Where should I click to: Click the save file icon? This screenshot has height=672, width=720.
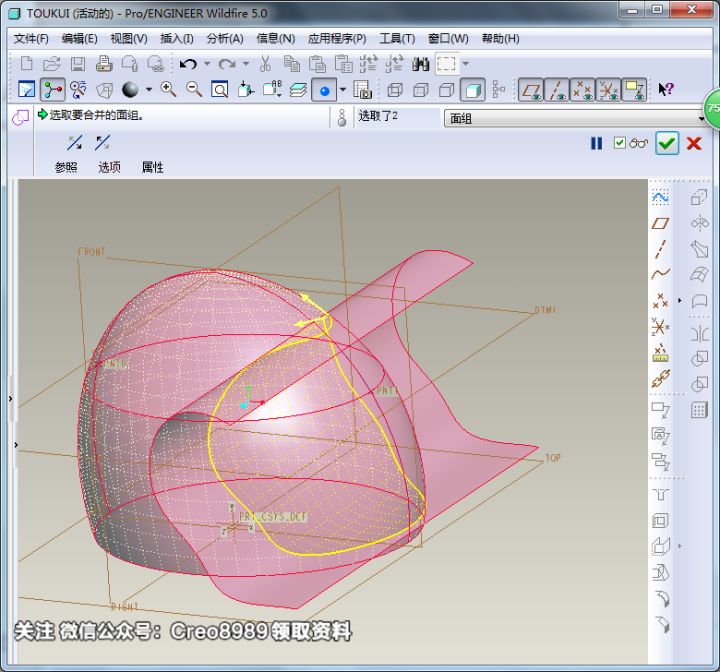[x=77, y=64]
